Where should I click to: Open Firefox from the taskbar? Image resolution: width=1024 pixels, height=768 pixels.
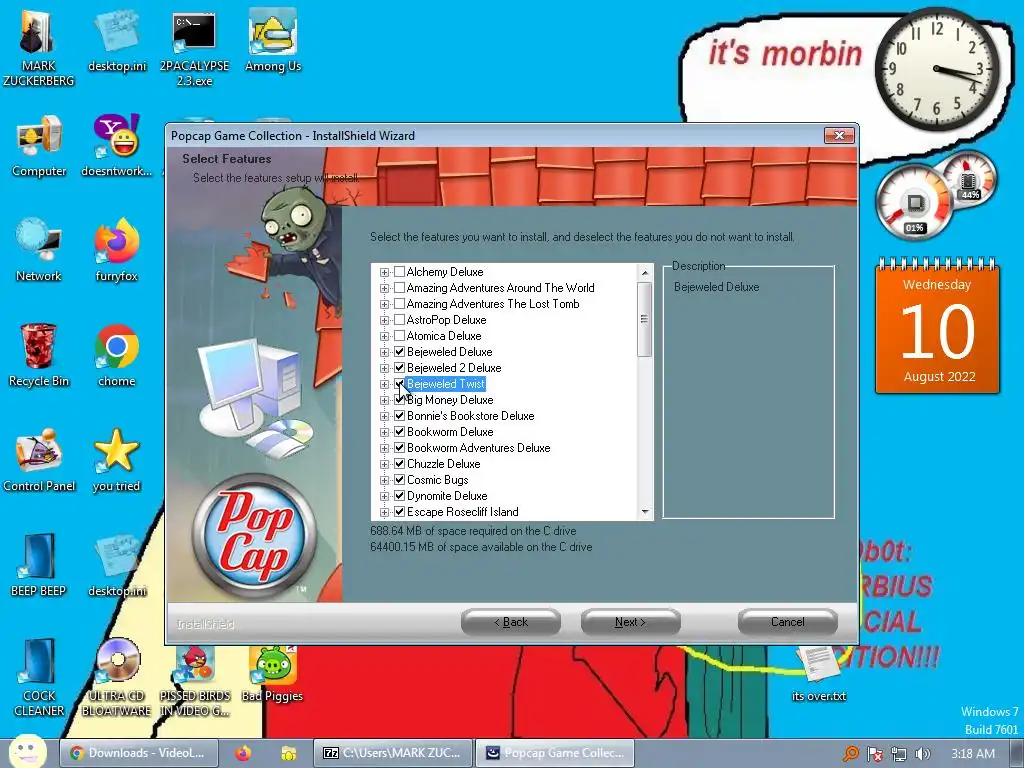(x=243, y=753)
